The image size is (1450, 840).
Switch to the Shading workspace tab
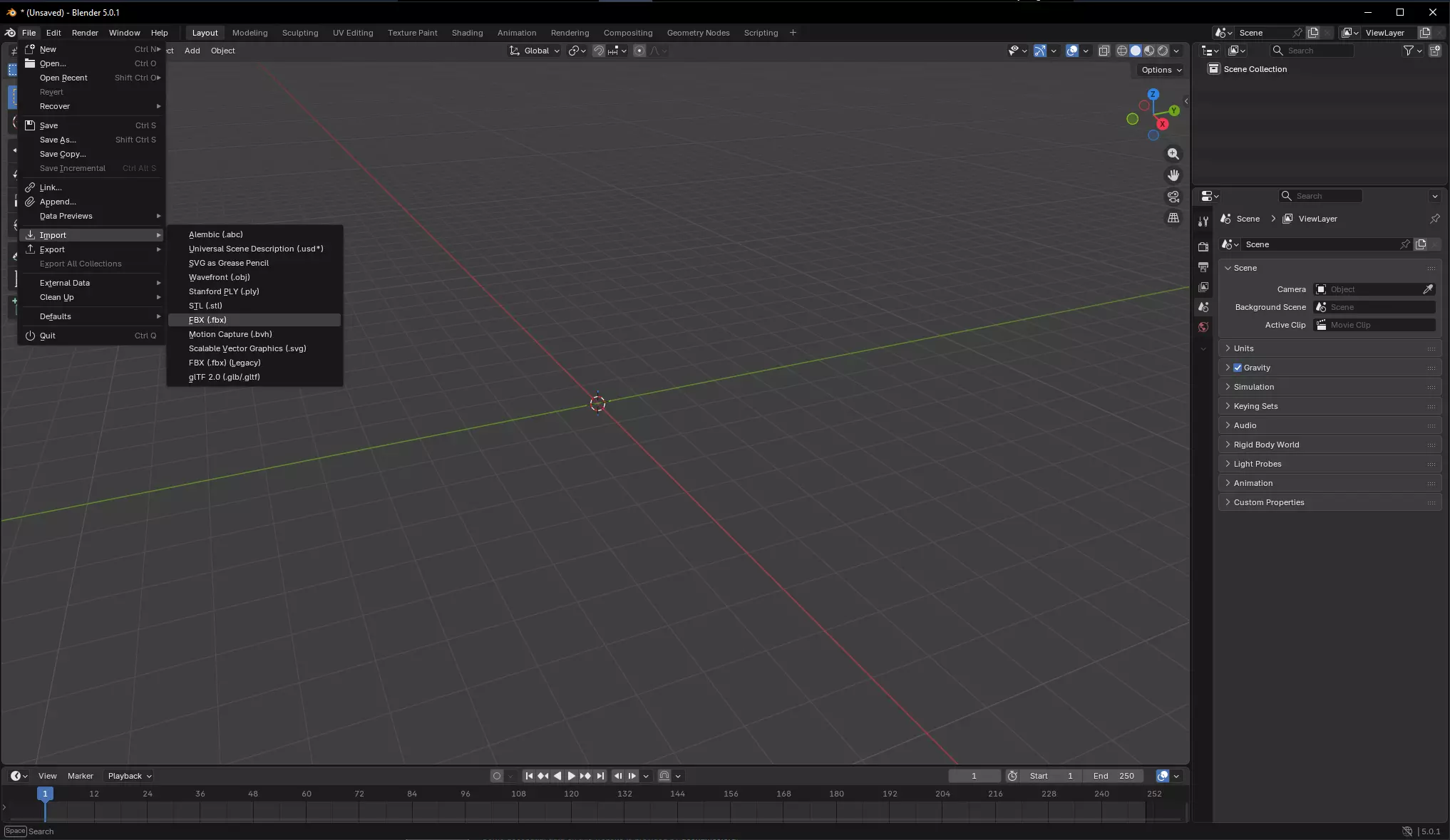[467, 33]
